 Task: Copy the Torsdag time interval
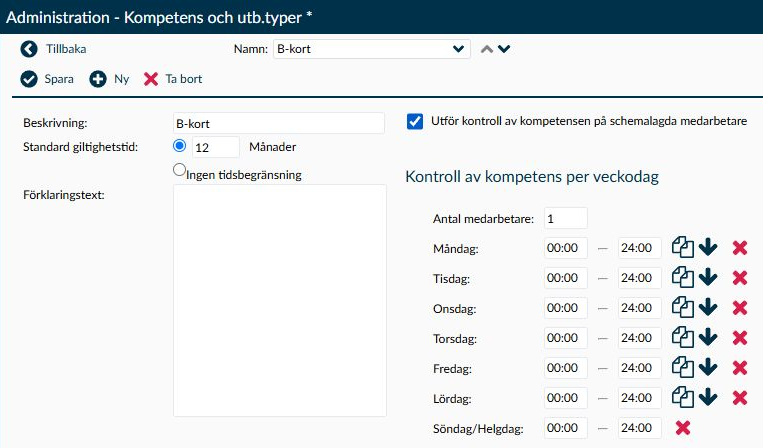(x=683, y=338)
